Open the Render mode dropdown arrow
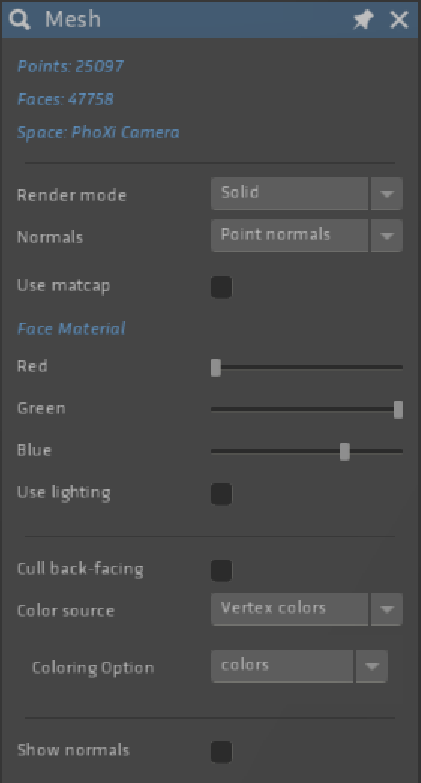This screenshot has width=421, height=783. point(387,193)
